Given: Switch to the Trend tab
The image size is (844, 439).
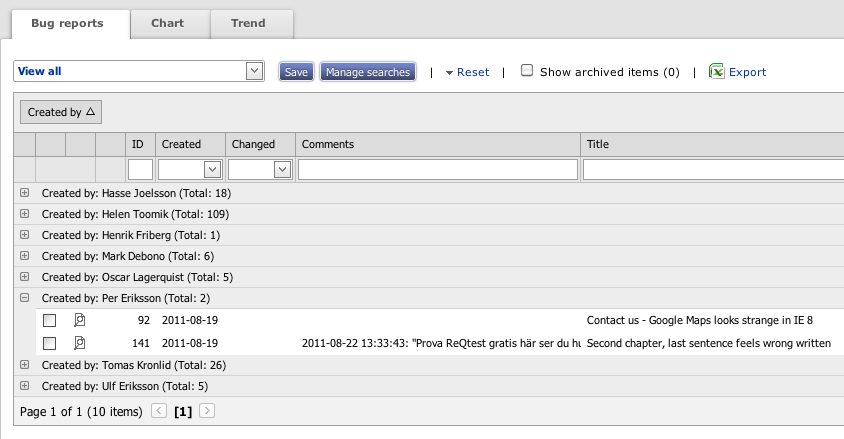Looking at the screenshot, I should coord(248,23).
